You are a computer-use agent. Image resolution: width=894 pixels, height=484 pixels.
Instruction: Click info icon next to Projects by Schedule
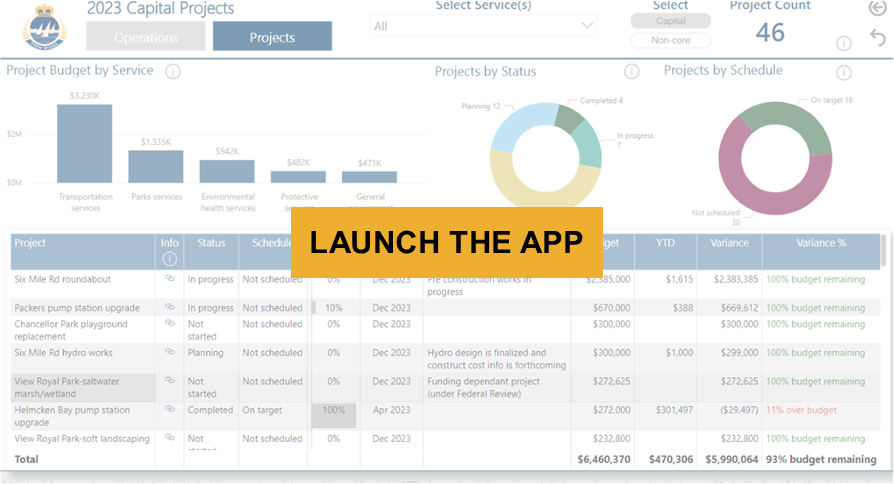click(843, 72)
